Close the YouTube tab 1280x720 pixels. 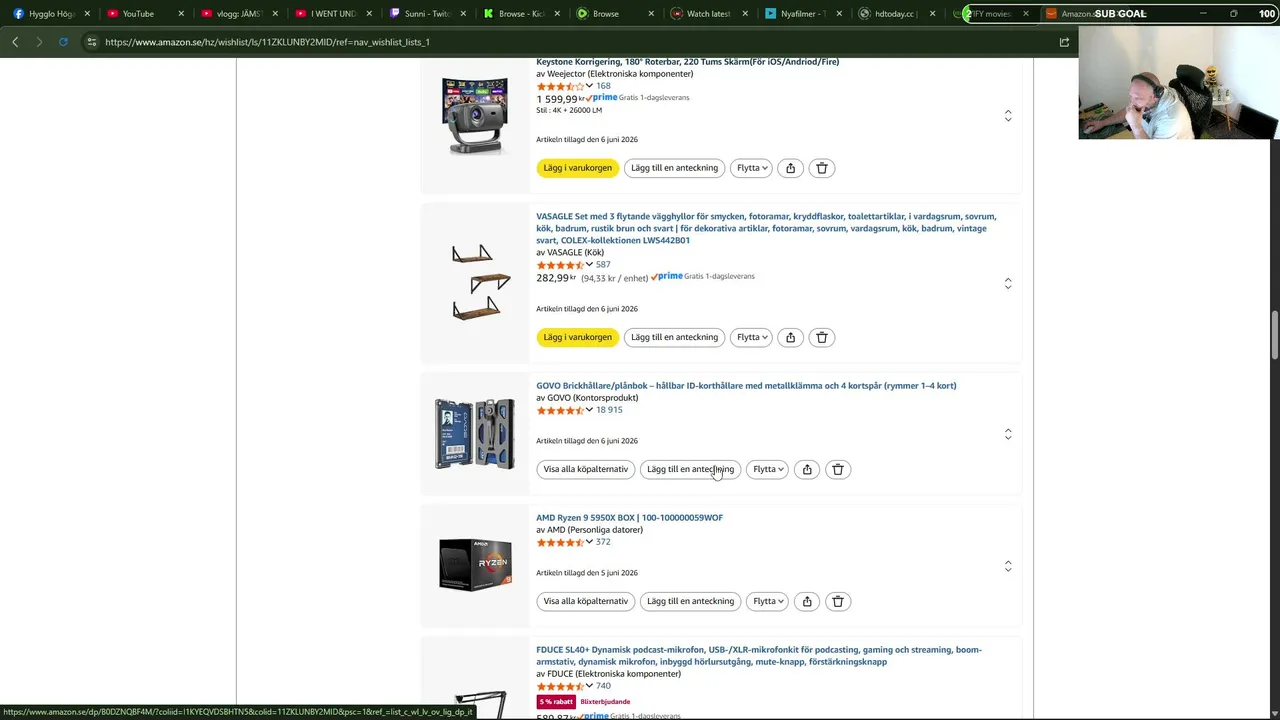[181, 14]
